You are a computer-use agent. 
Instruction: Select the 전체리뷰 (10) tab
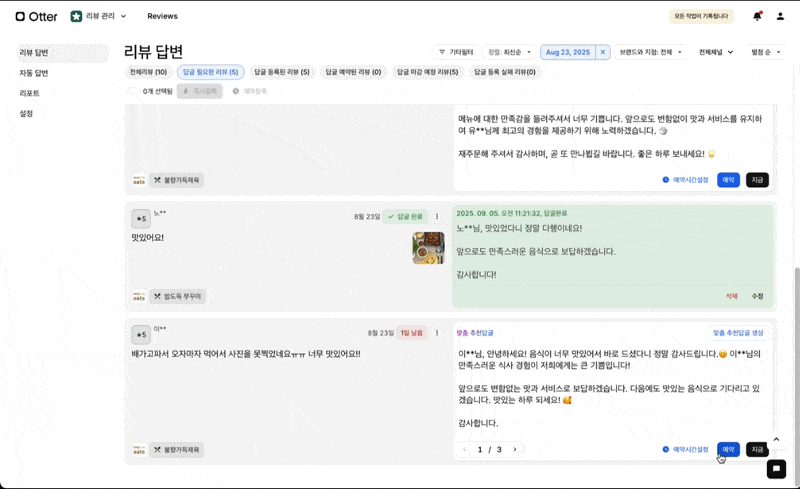(148, 72)
